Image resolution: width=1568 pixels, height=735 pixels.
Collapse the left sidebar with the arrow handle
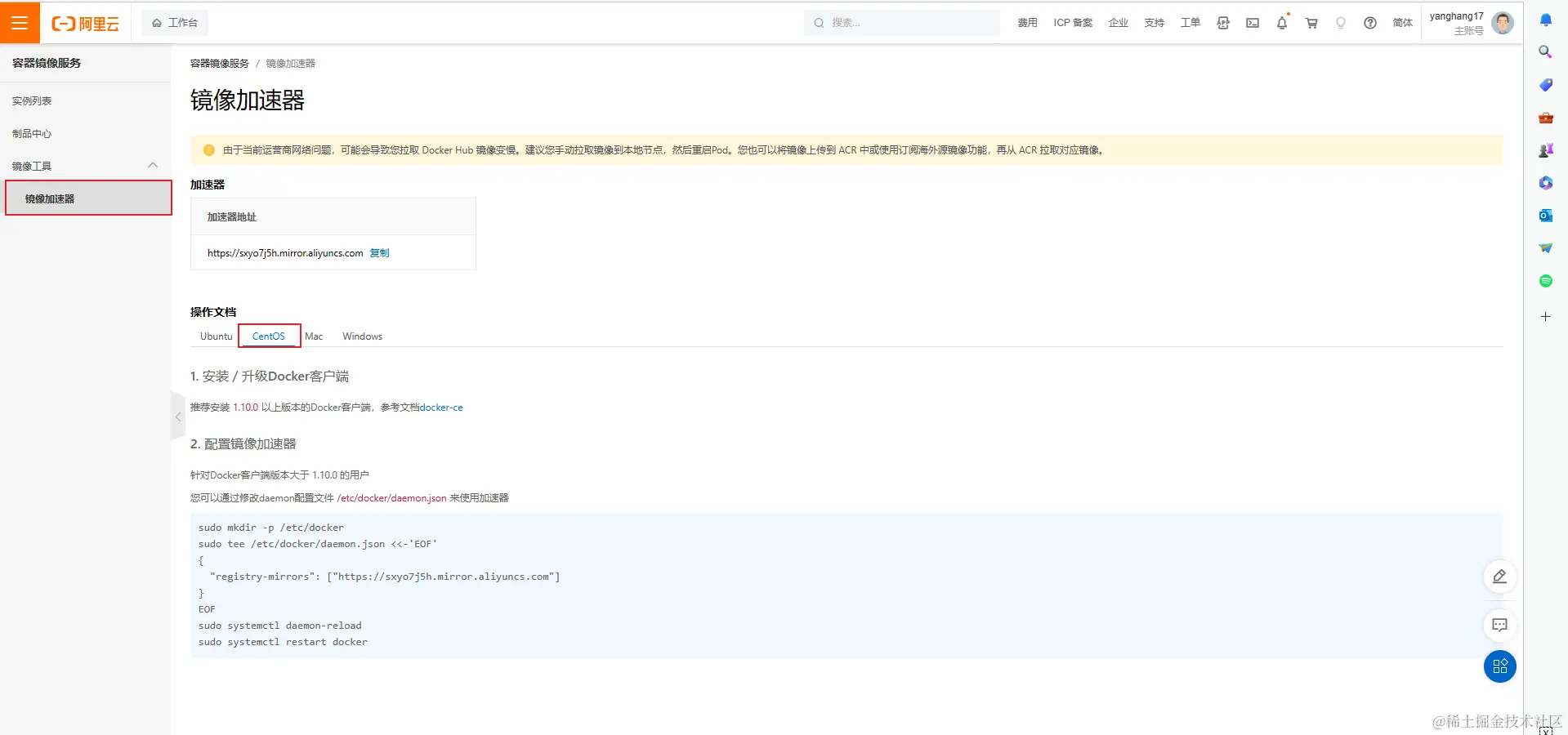(x=178, y=416)
